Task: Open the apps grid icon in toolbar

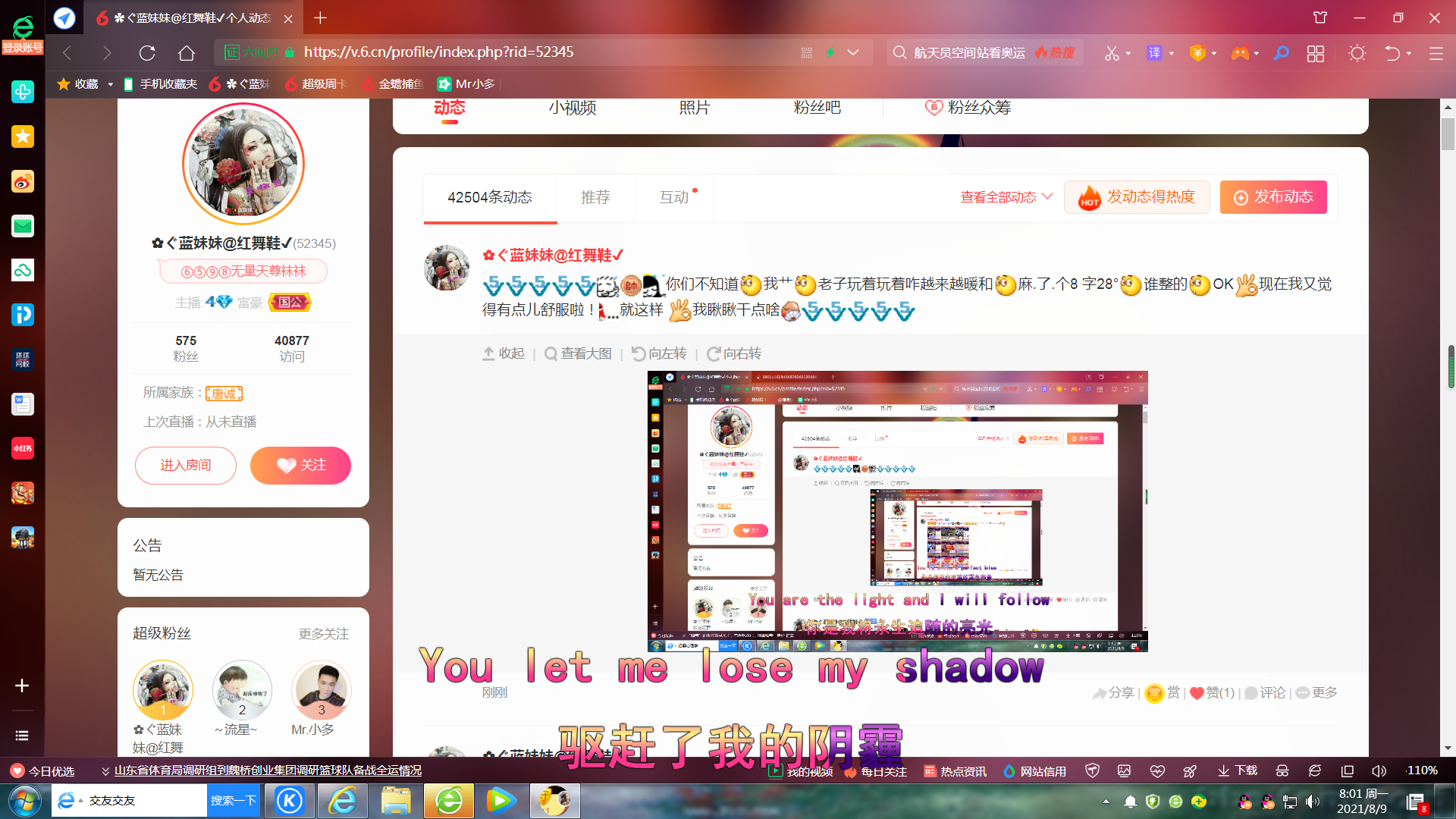Action: pos(1316,53)
